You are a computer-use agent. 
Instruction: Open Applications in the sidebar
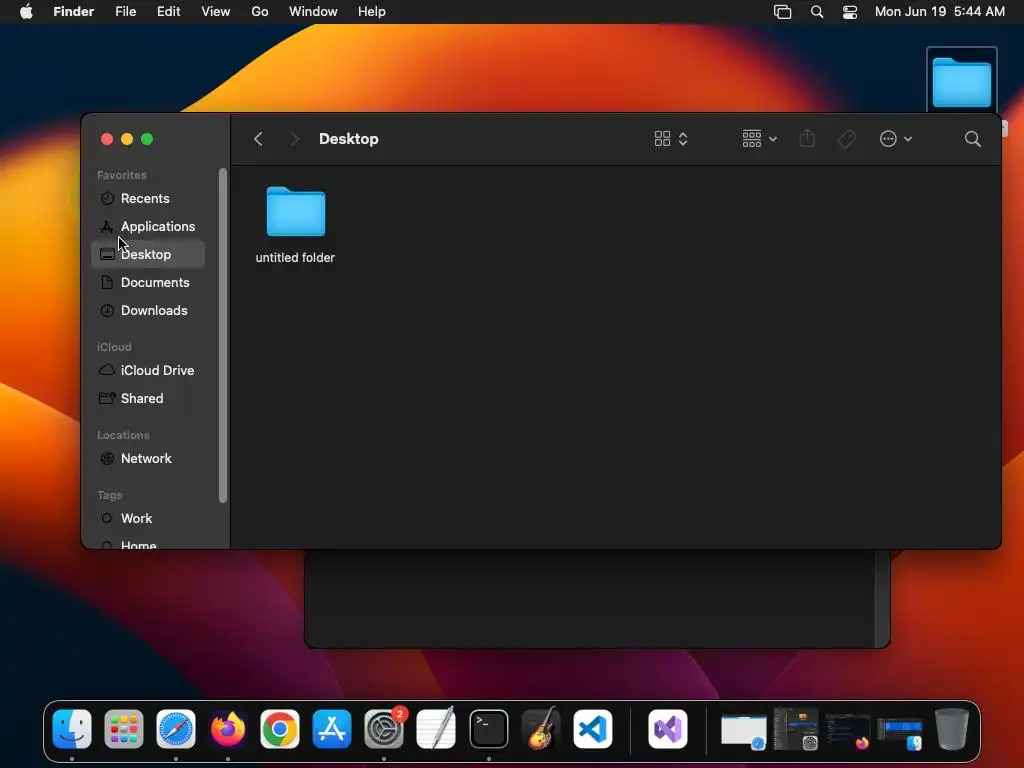[x=148, y=227]
